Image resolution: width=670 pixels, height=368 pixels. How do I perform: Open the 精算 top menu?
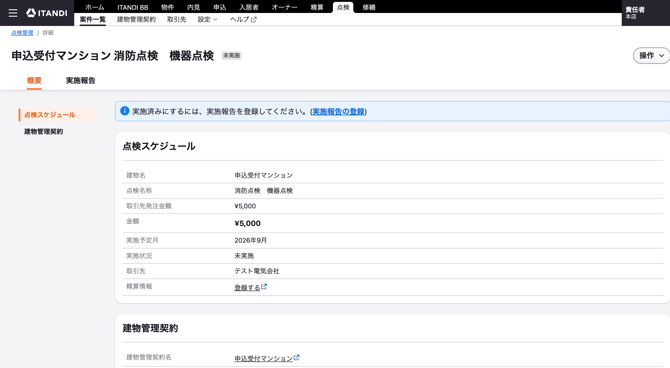tap(317, 7)
